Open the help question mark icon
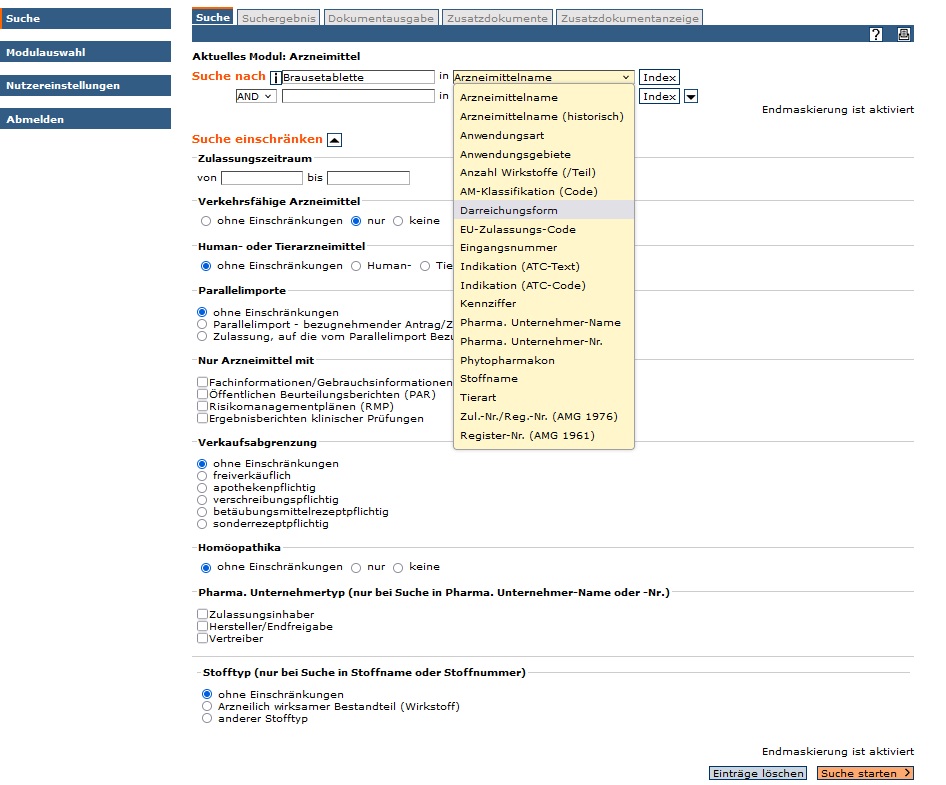Image resolution: width=946 pixels, height=785 pixels. (876, 34)
